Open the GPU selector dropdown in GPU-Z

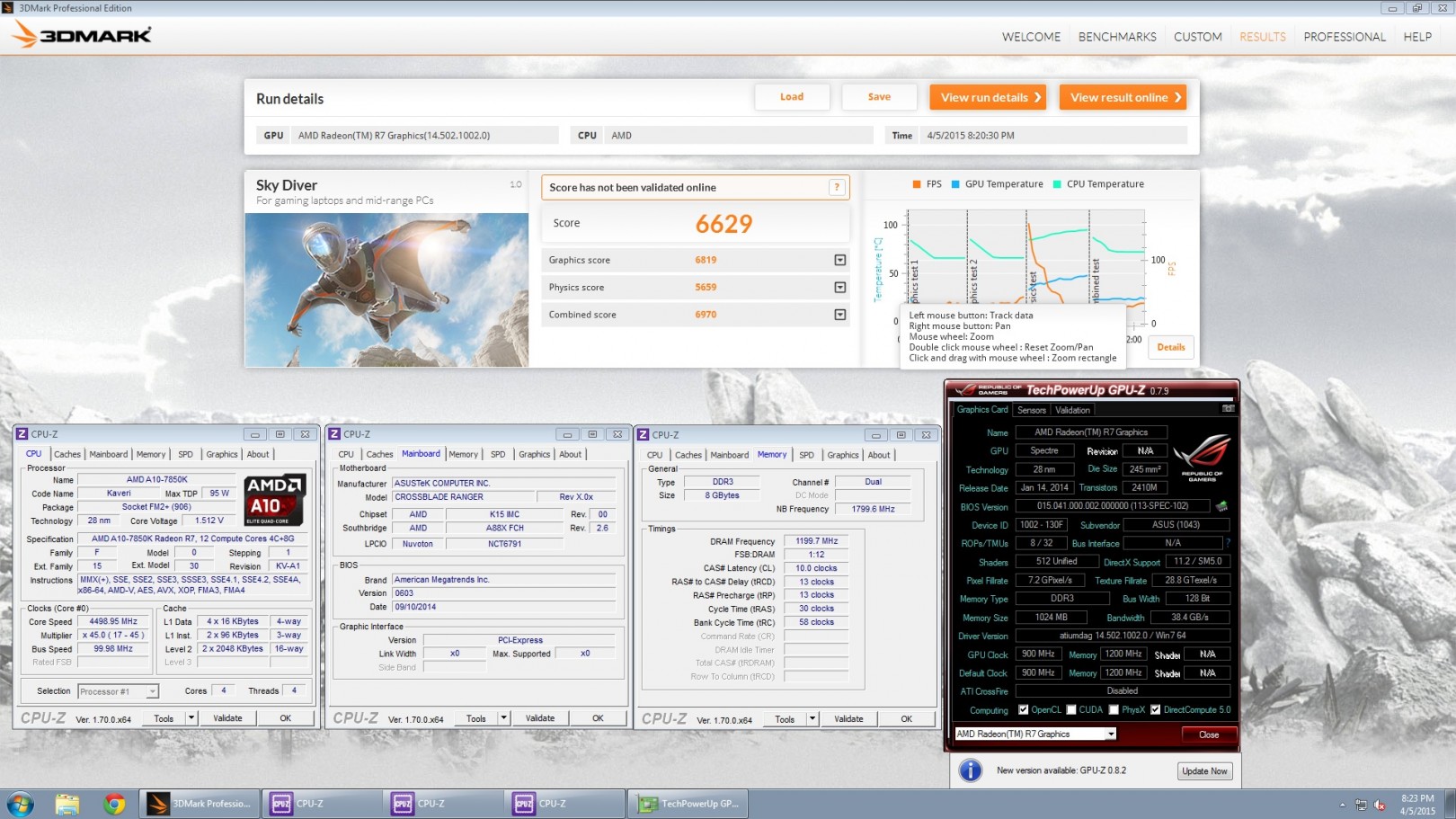(x=1111, y=734)
